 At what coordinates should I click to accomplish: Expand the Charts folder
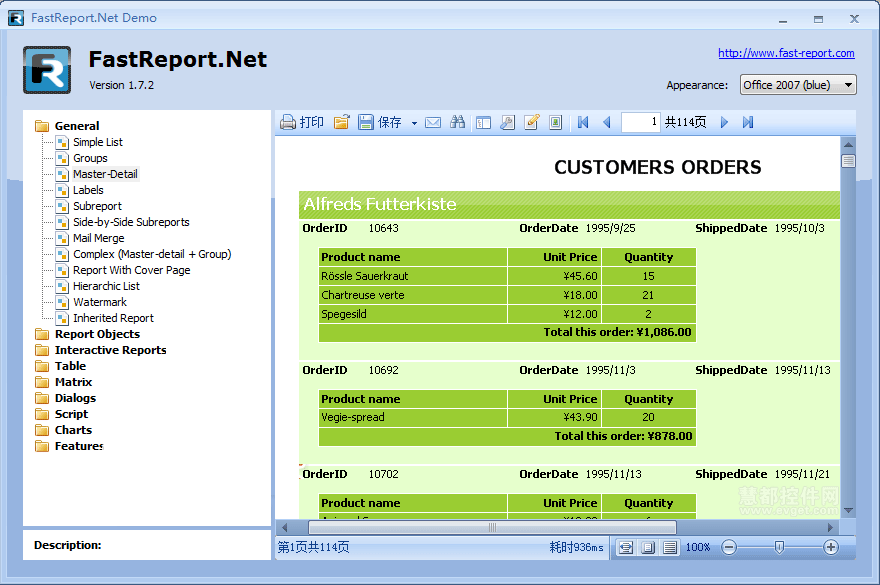coord(42,430)
